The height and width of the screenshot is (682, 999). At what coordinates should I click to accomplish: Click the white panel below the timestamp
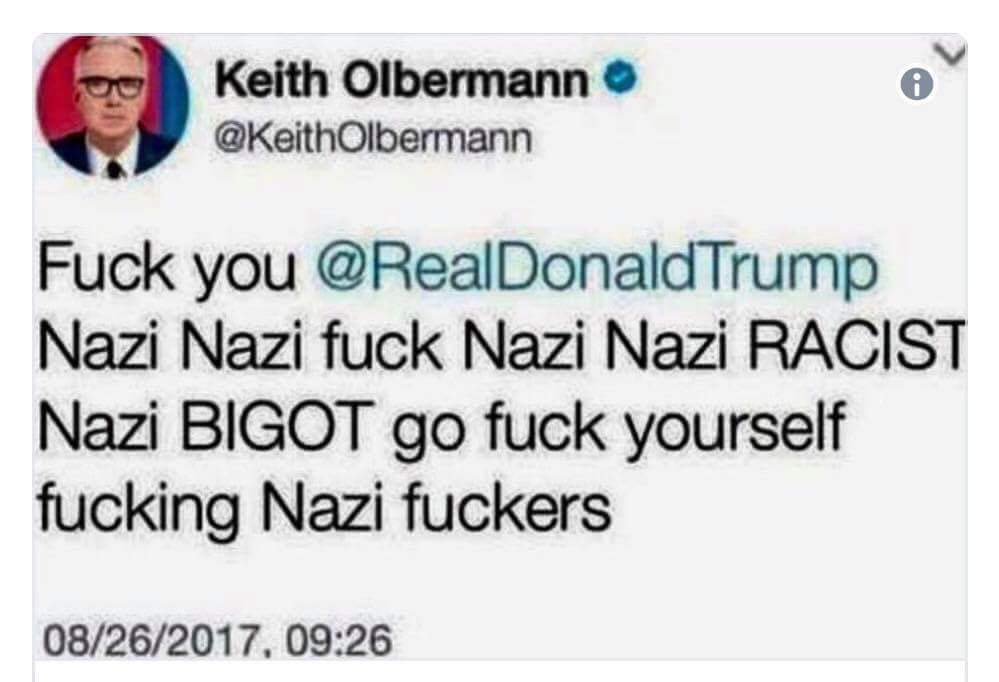pos(500,672)
